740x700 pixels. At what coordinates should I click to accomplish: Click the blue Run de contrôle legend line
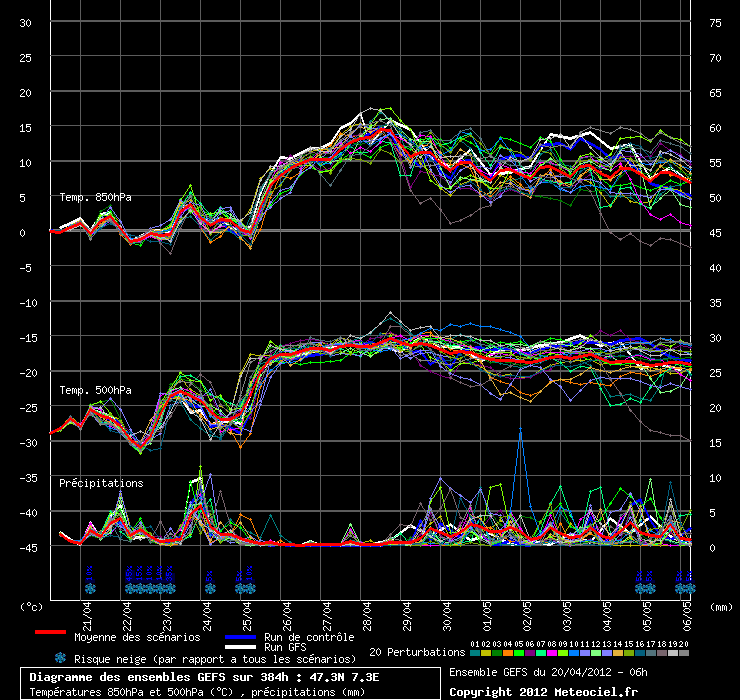241,636
